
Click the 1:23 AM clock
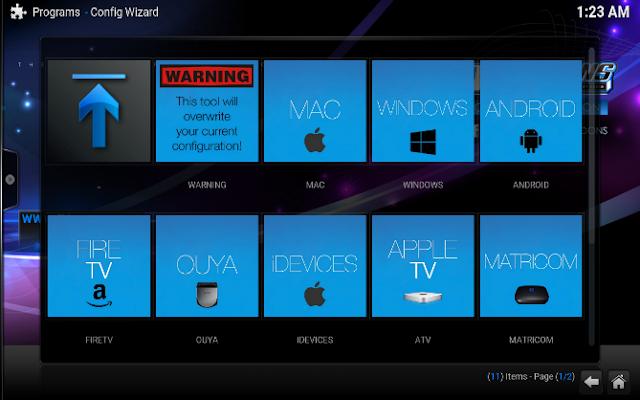[603, 12]
